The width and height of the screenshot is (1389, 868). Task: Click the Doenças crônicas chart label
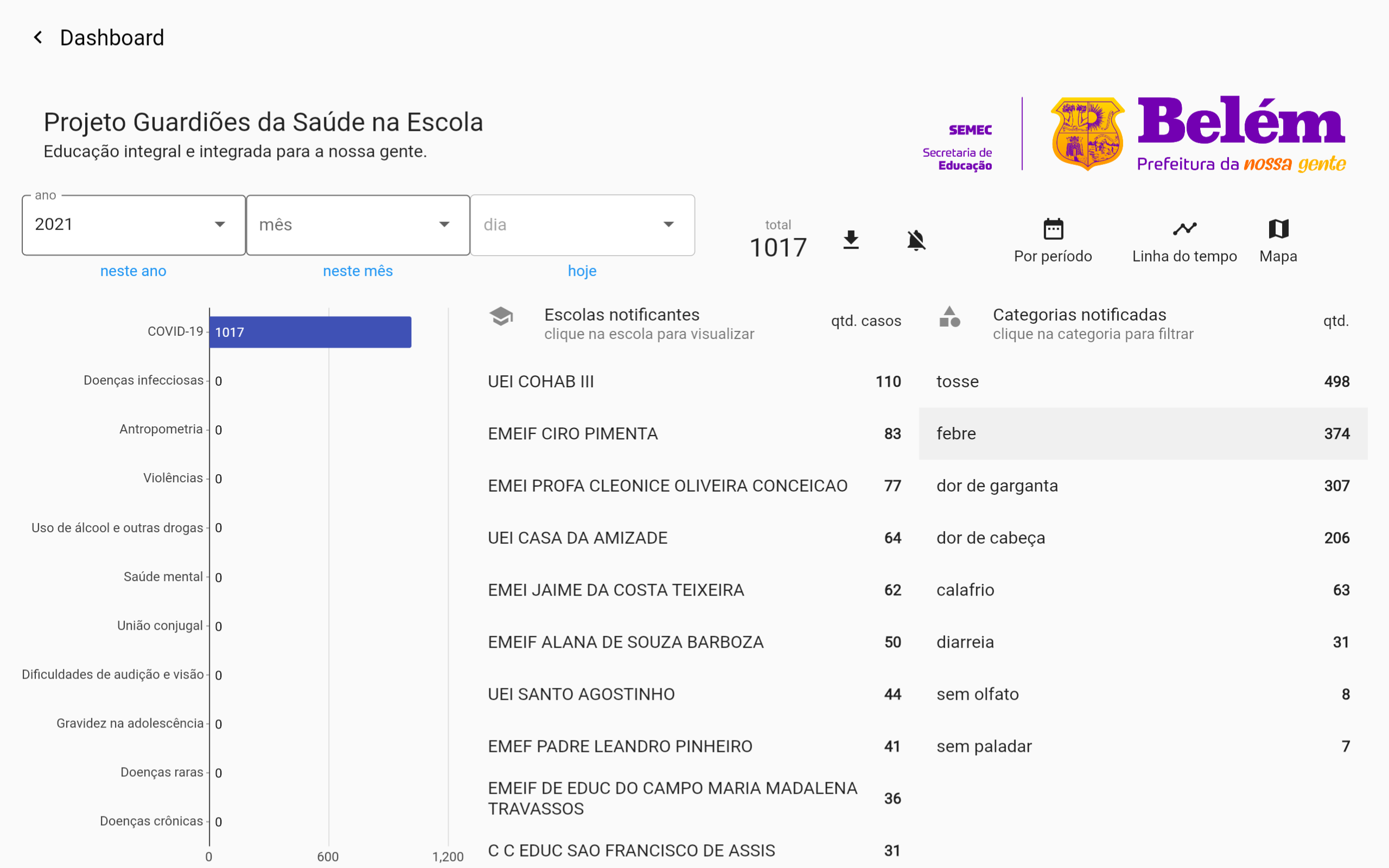151,821
